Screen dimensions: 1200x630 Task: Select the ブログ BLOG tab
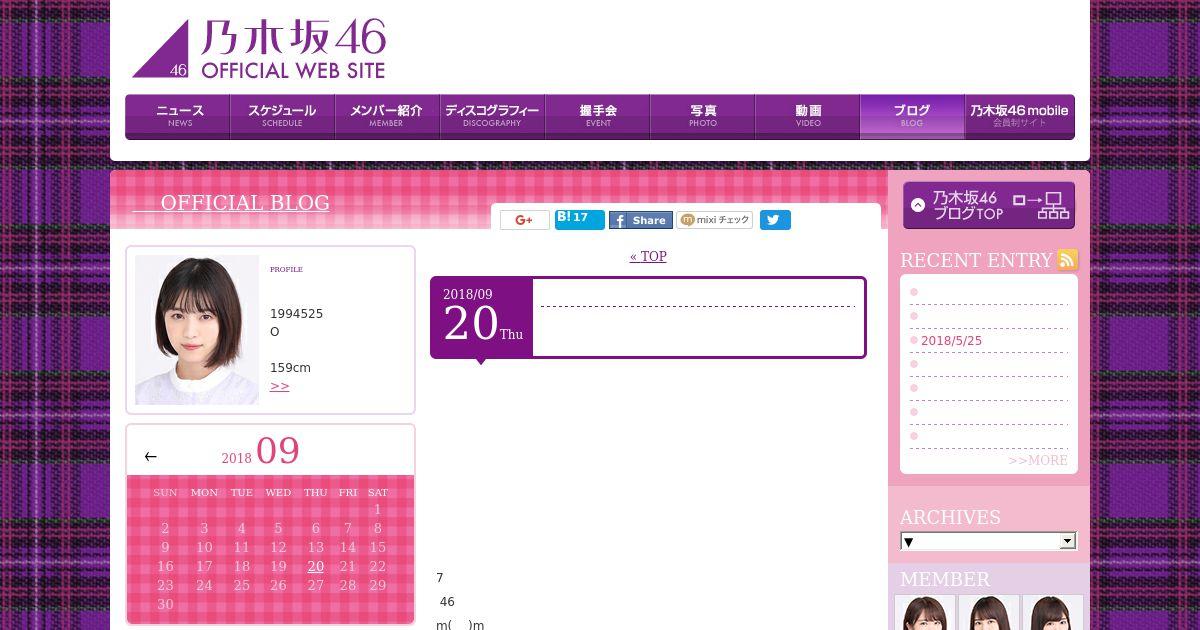pos(912,116)
